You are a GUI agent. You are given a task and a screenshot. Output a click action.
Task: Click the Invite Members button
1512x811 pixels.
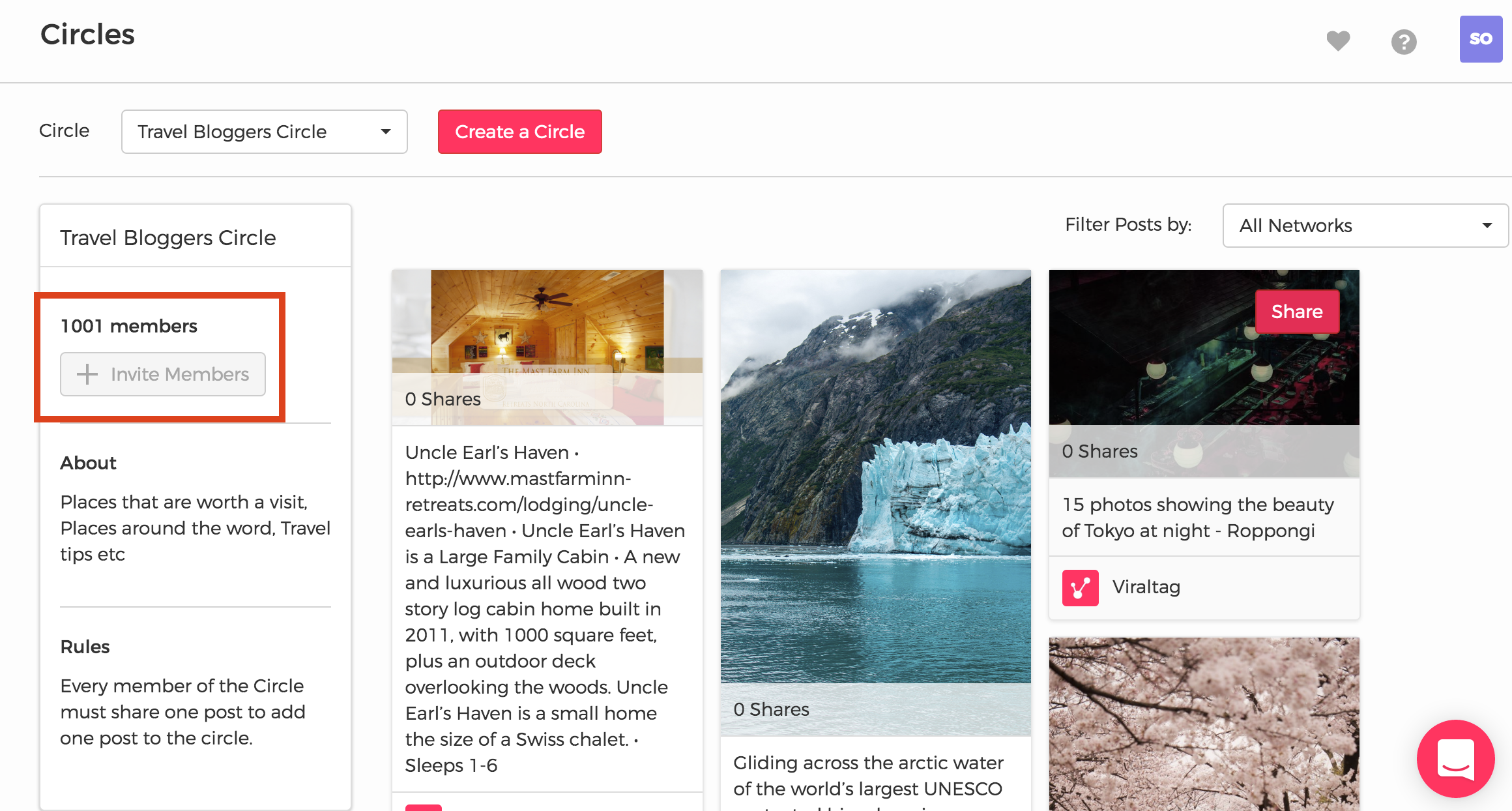pyautogui.click(x=163, y=374)
